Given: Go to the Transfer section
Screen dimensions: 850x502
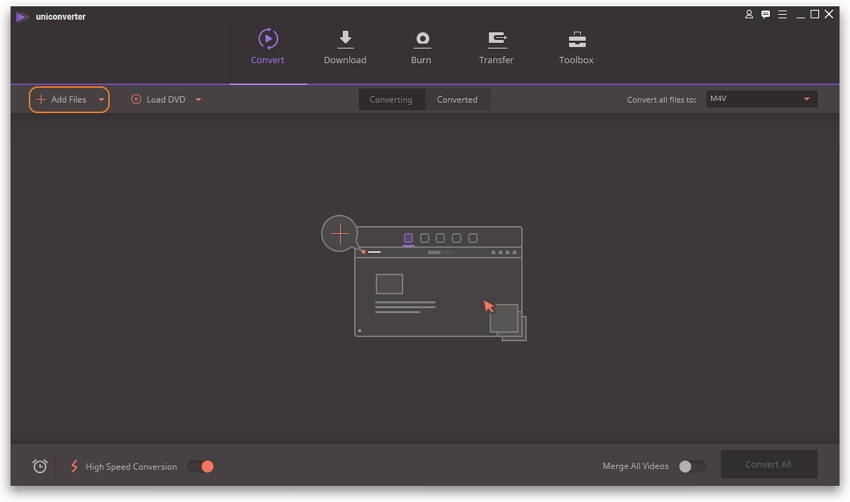Looking at the screenshot, I should click(496, 47).
